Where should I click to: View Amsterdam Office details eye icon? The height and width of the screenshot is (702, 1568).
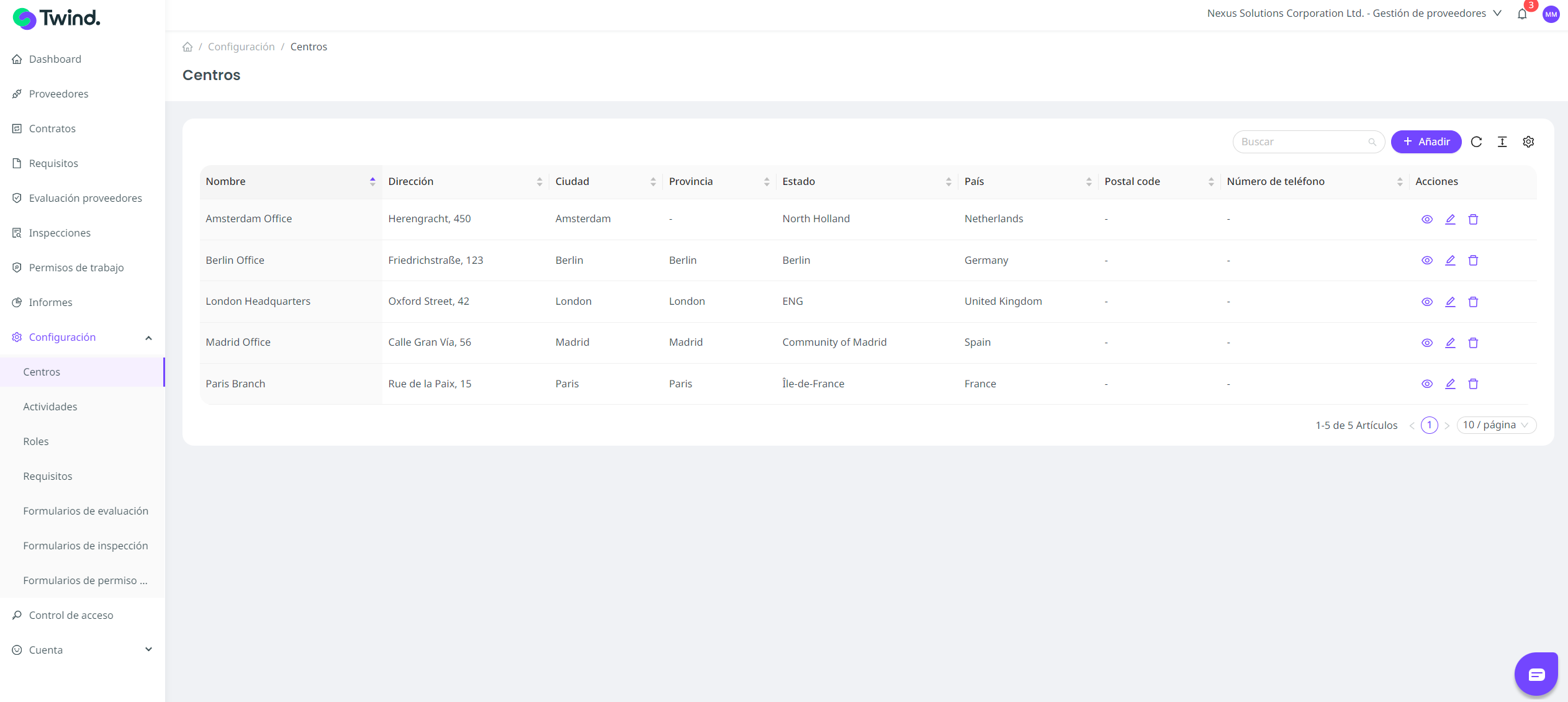click(x=1427, y=219)
